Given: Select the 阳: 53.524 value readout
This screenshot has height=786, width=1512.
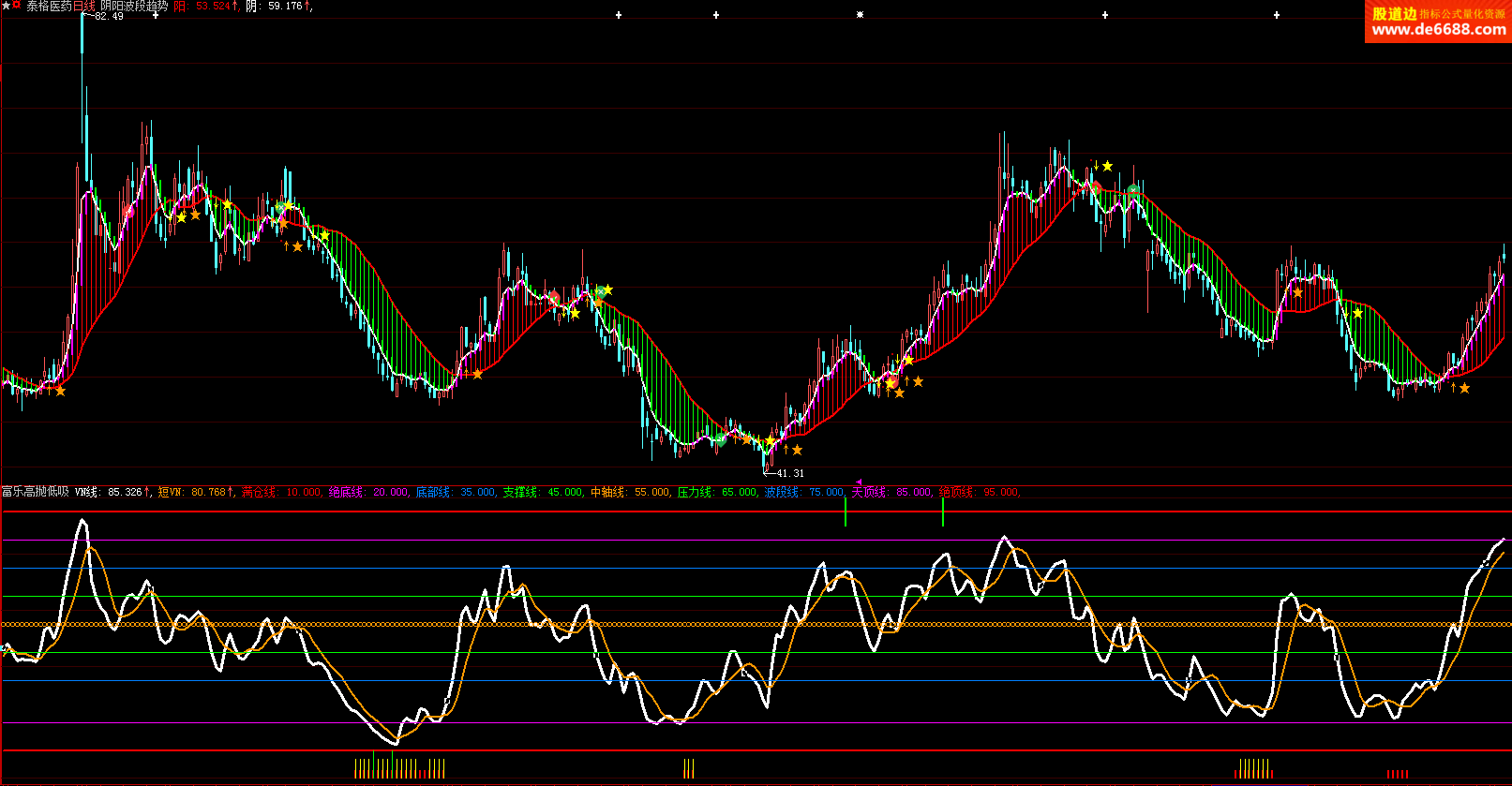Looking at the screenshot, I should coord(205,7).
